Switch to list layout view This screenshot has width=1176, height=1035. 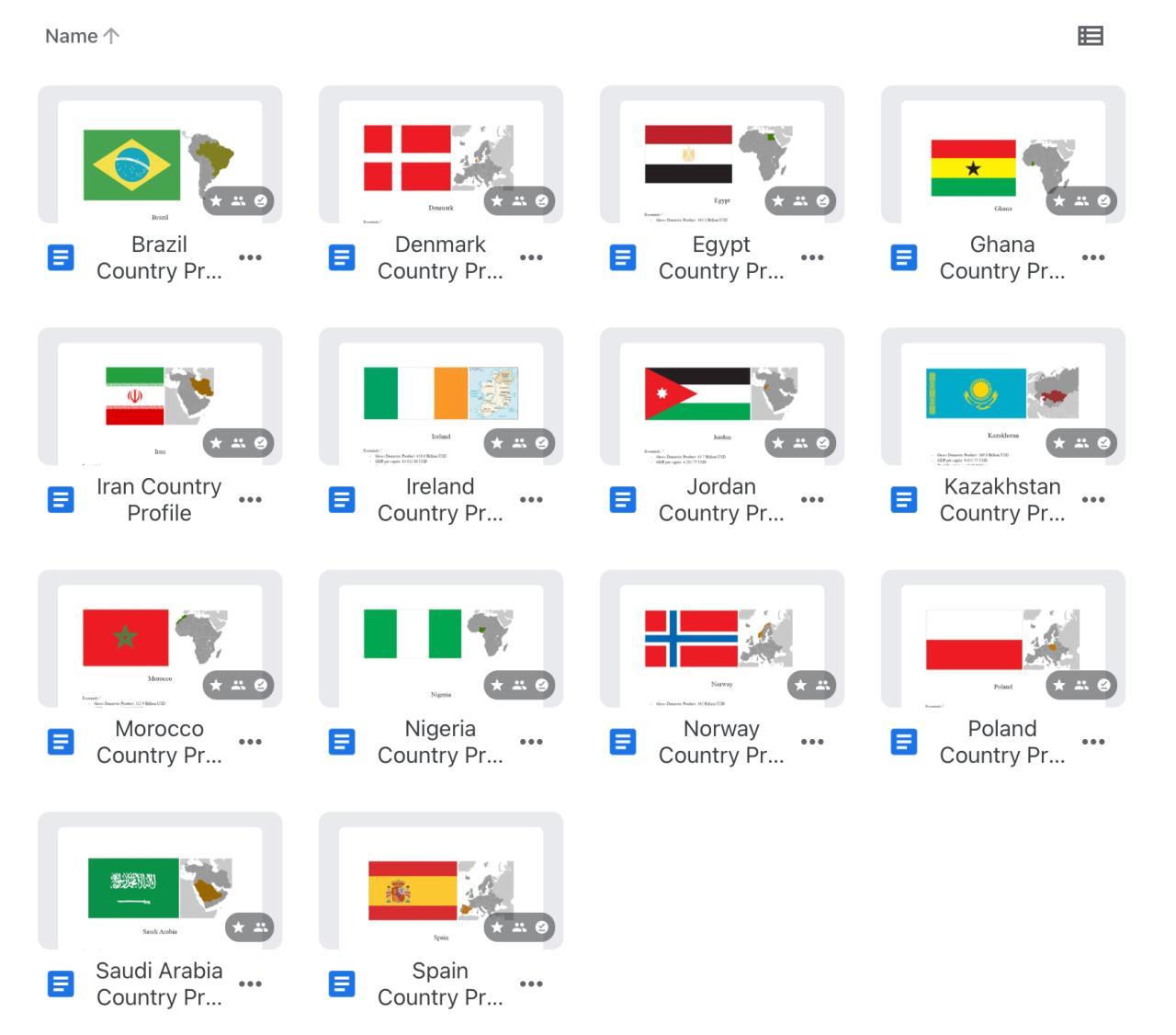click(1090, 36)
